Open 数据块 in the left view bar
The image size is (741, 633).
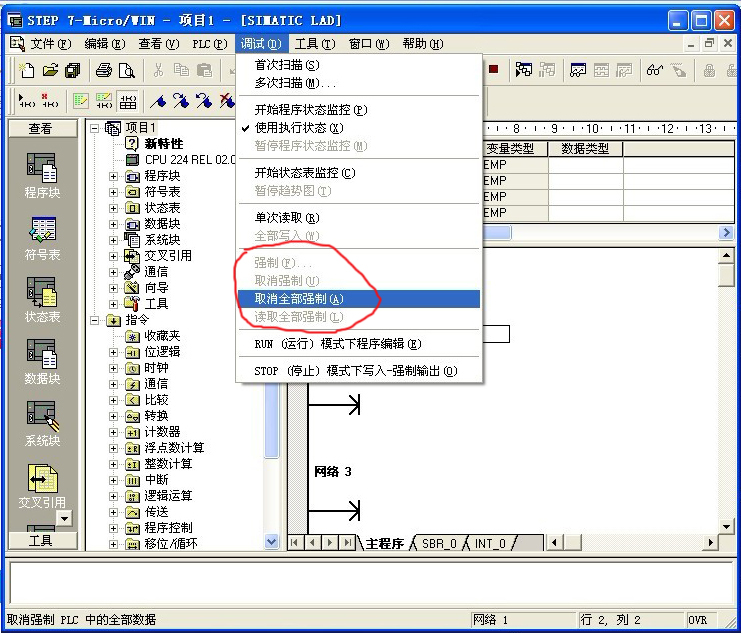click(x=42, y=362)
